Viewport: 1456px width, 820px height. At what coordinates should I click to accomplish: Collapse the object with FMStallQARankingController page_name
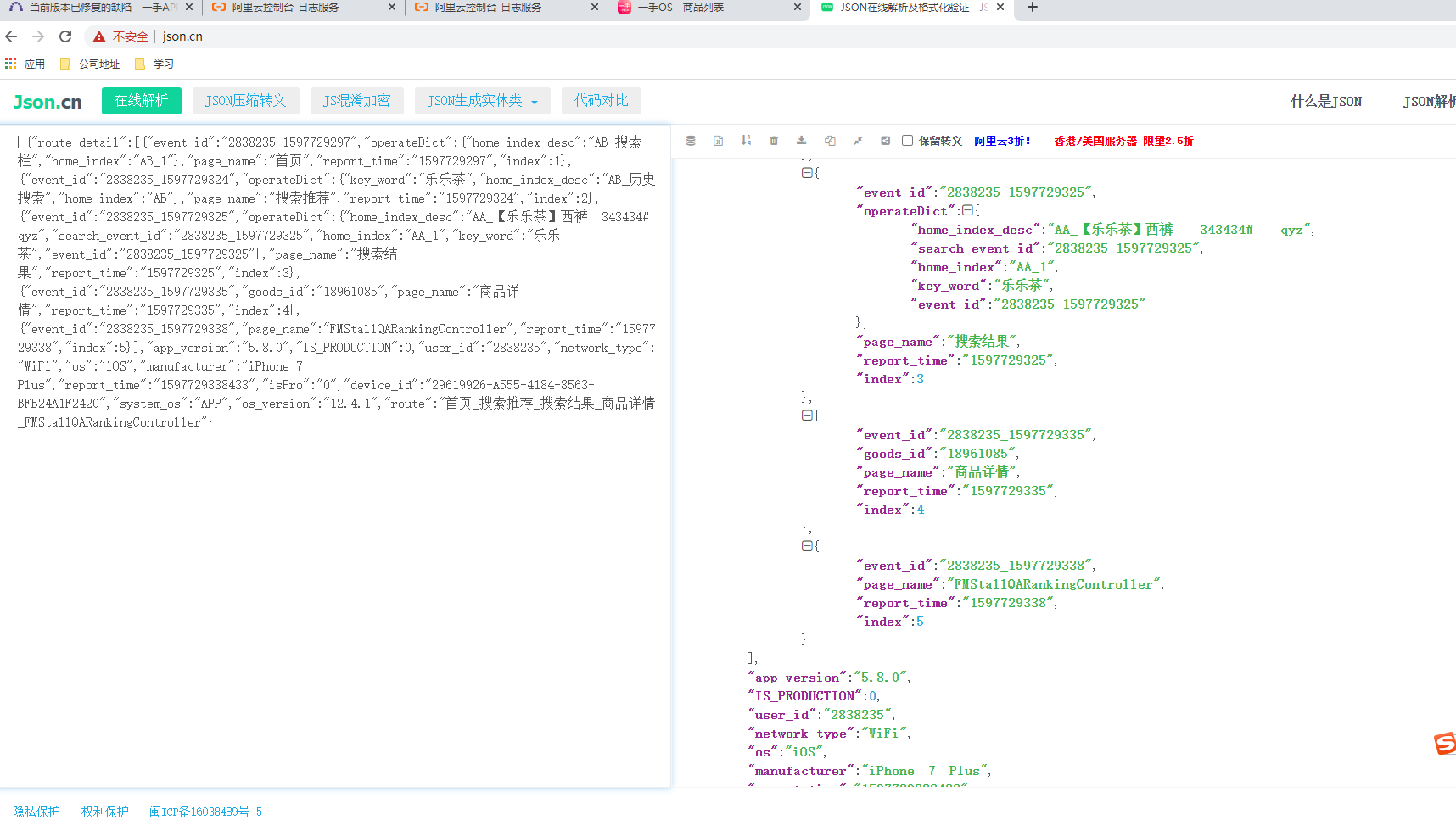tap(807, 546)
